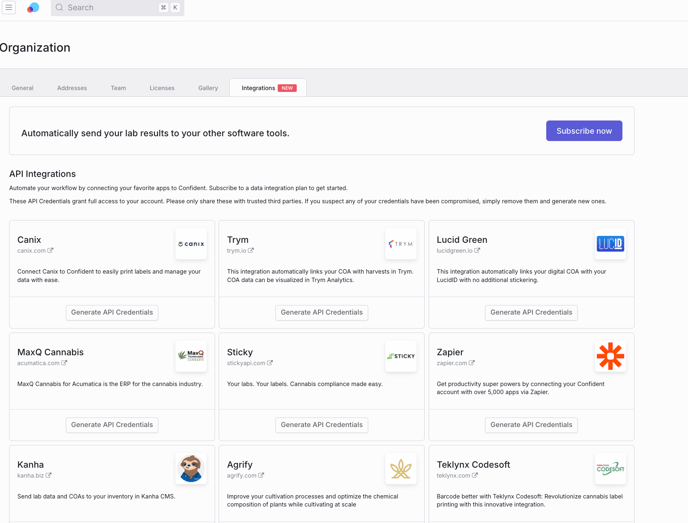
Task: Click the Organization page heading
Action: (35, 47)
